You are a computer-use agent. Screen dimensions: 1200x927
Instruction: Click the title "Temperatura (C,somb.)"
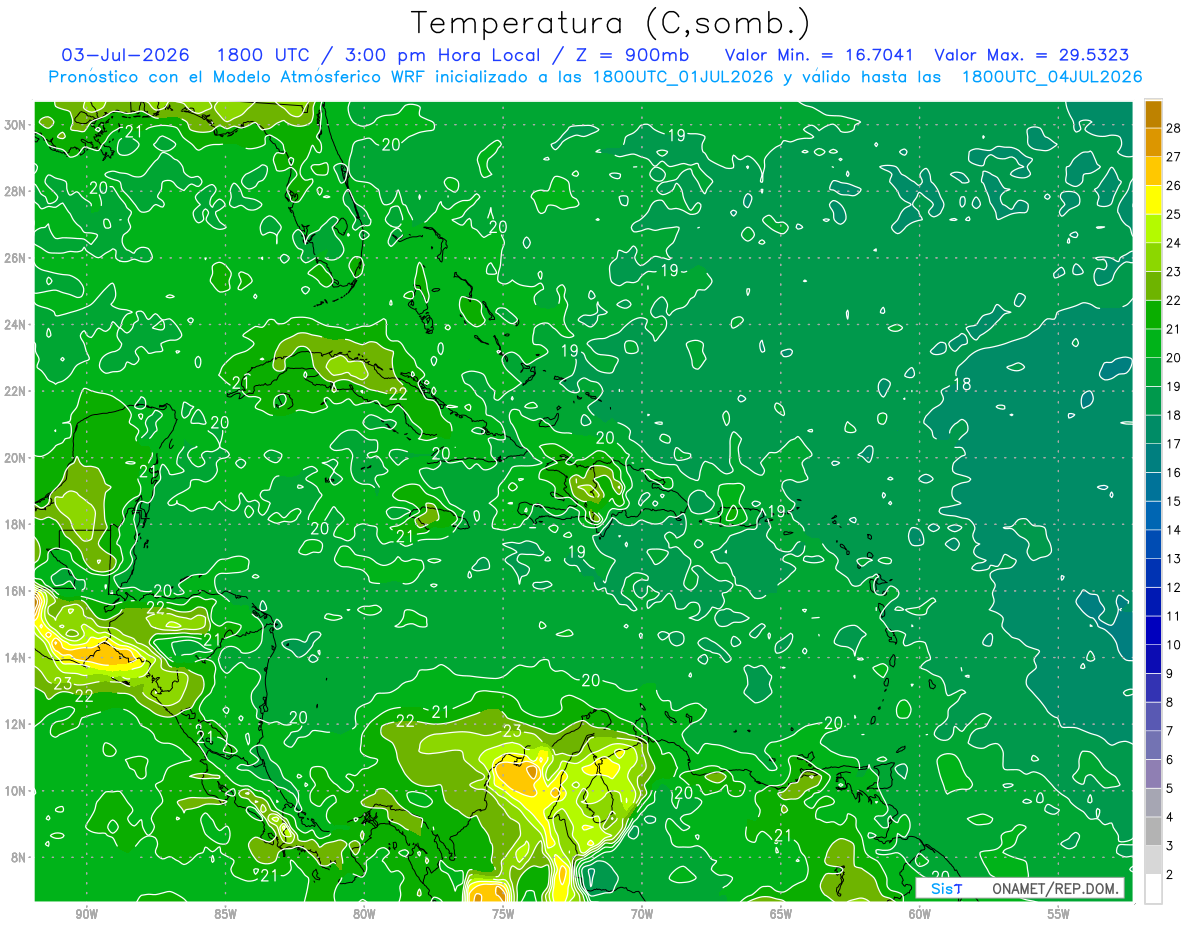(610, 23)
